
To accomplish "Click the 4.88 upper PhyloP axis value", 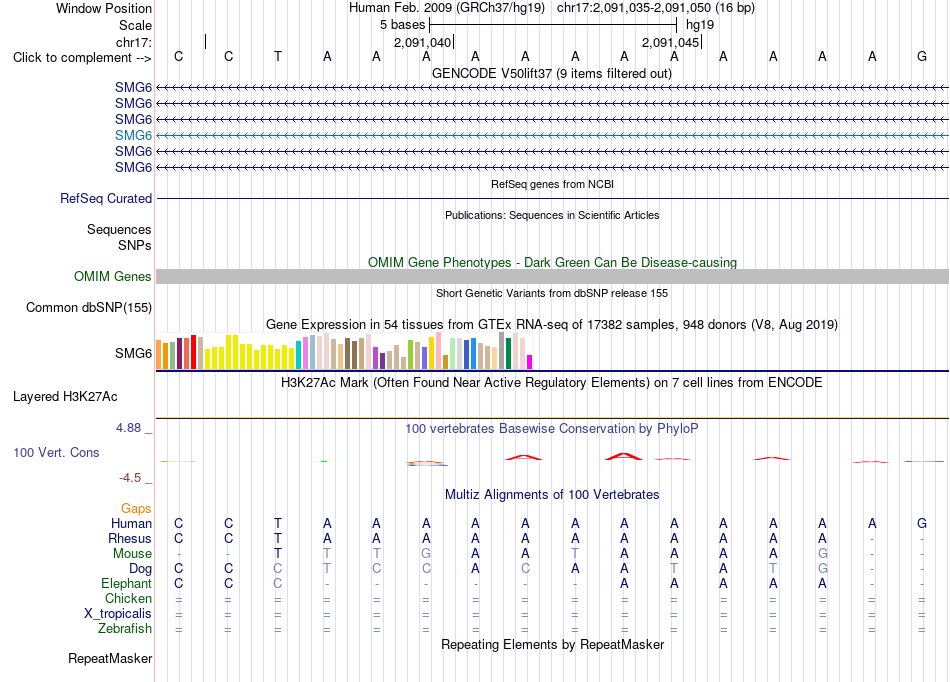I will tap(128, 428).
